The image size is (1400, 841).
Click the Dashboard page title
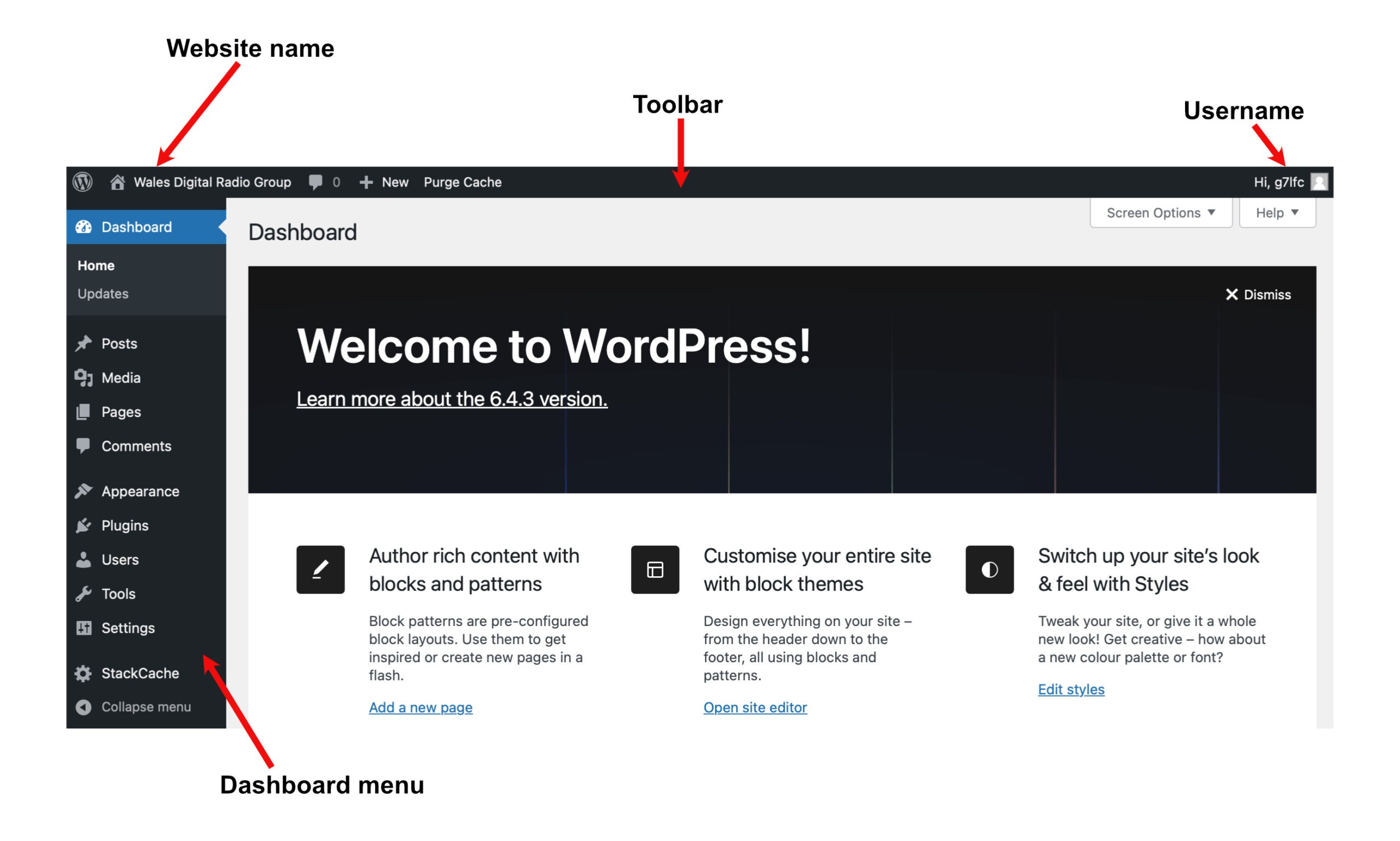coord(302,233)
